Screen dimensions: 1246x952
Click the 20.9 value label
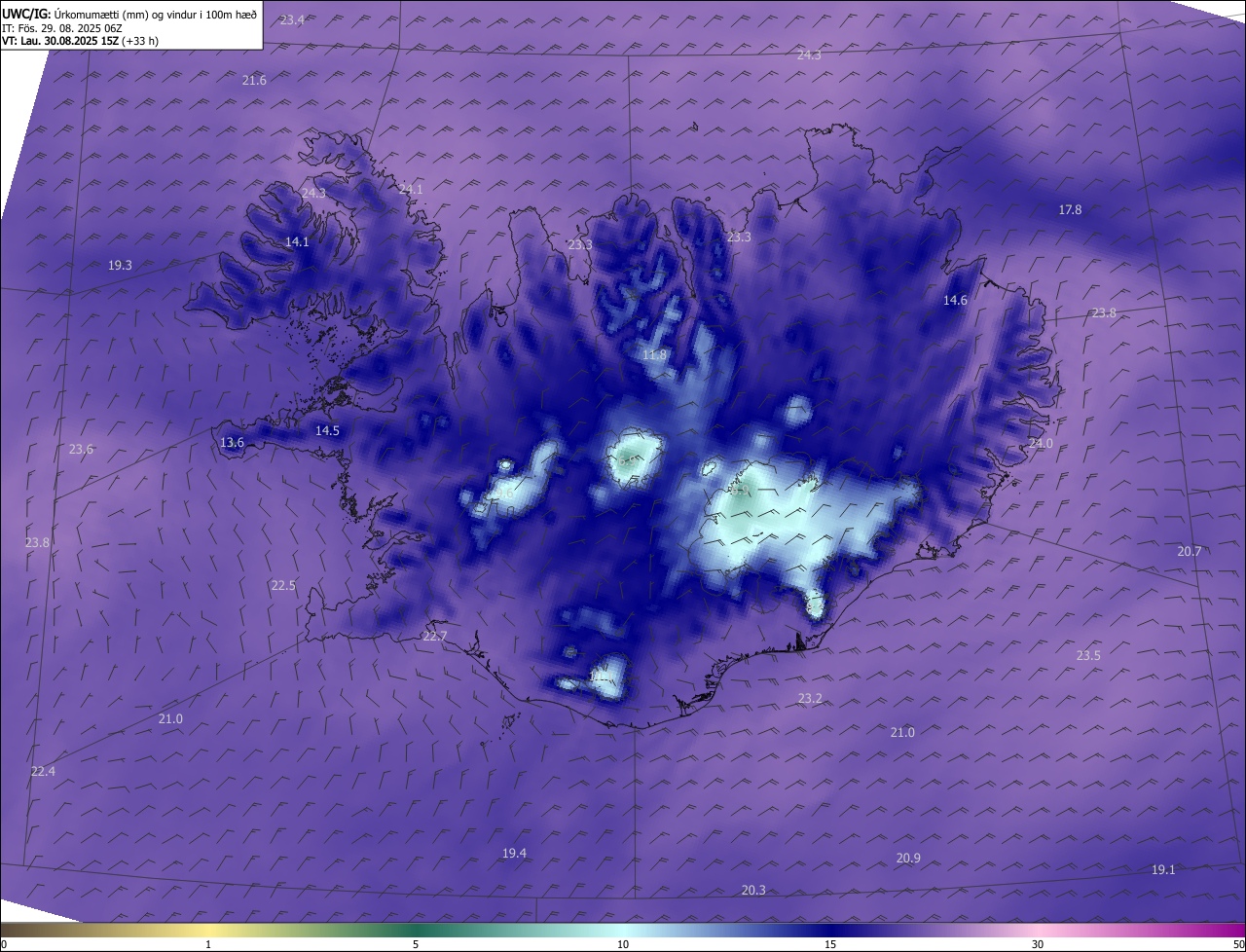(x=908, y=858)
